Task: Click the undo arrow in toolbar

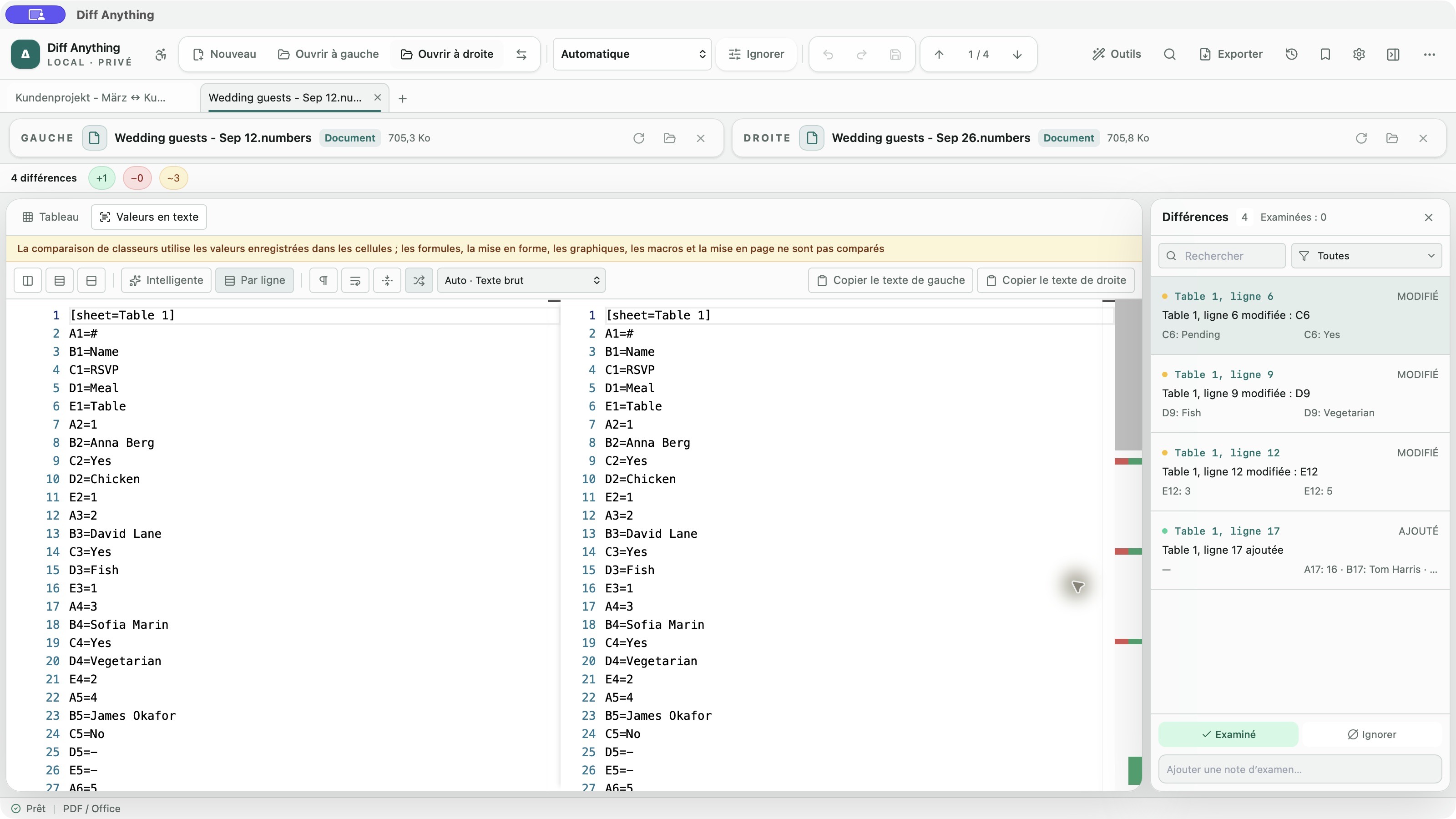Action: click(828, 54)
